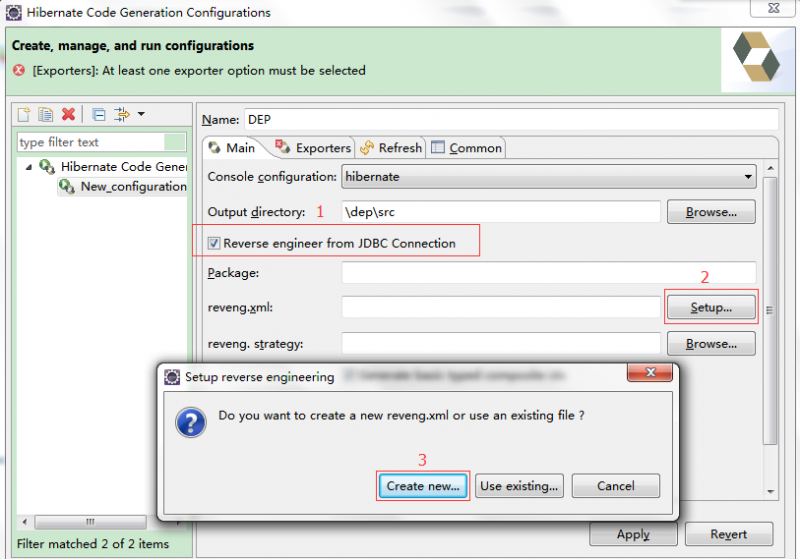Select the New_configuration tree item
Screen dimensions: 800x559
pos(132,186)
